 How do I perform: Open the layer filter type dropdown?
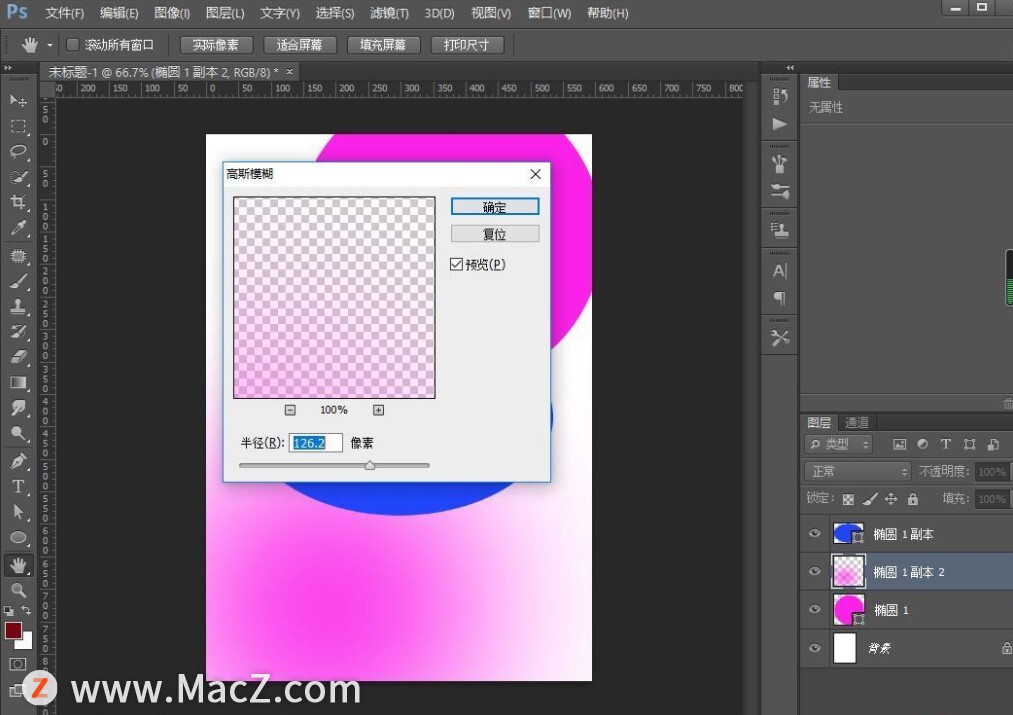point(839,444)
